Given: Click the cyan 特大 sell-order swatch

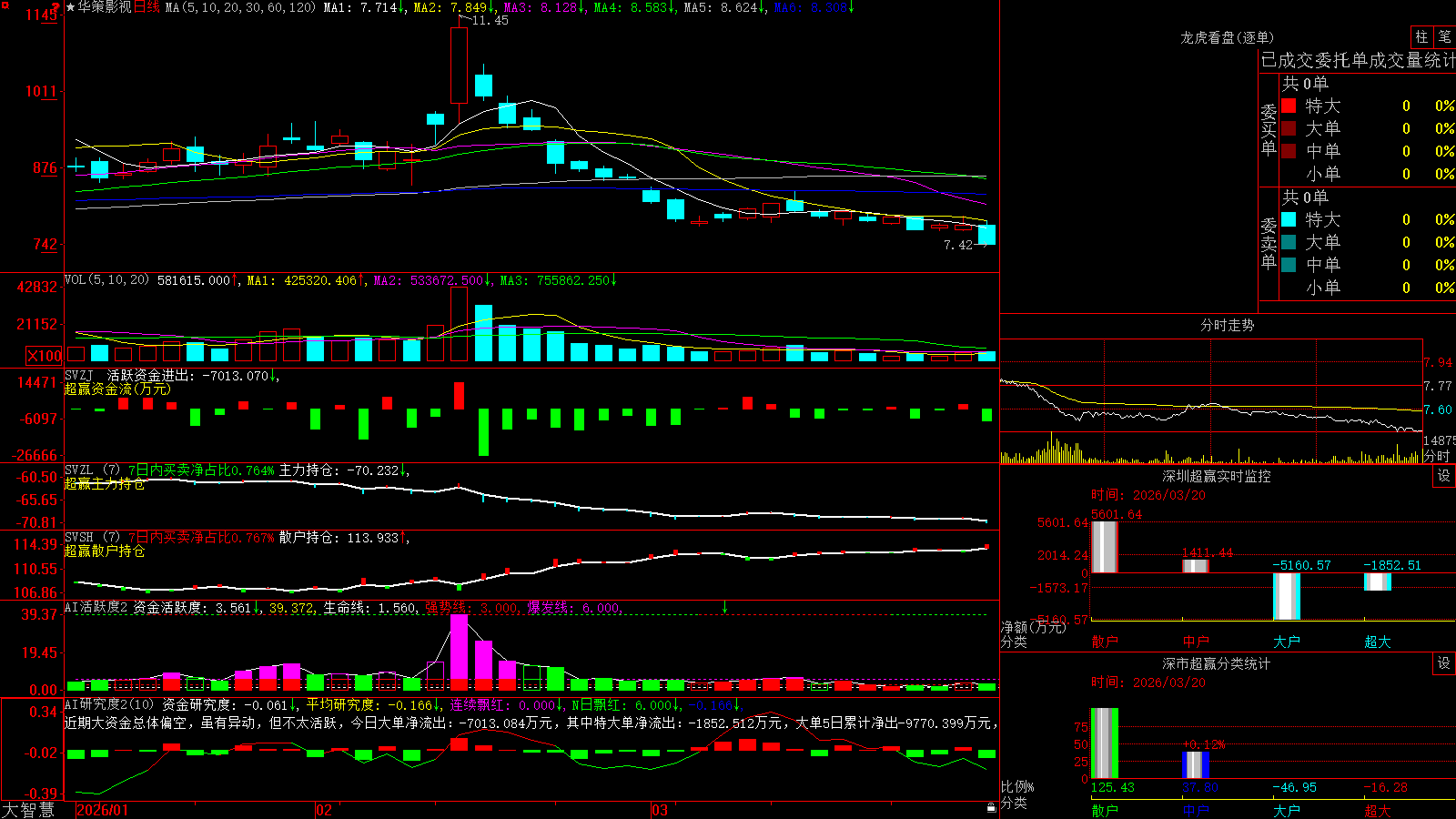Looking at the screenshot, I should pos(1289,219).
